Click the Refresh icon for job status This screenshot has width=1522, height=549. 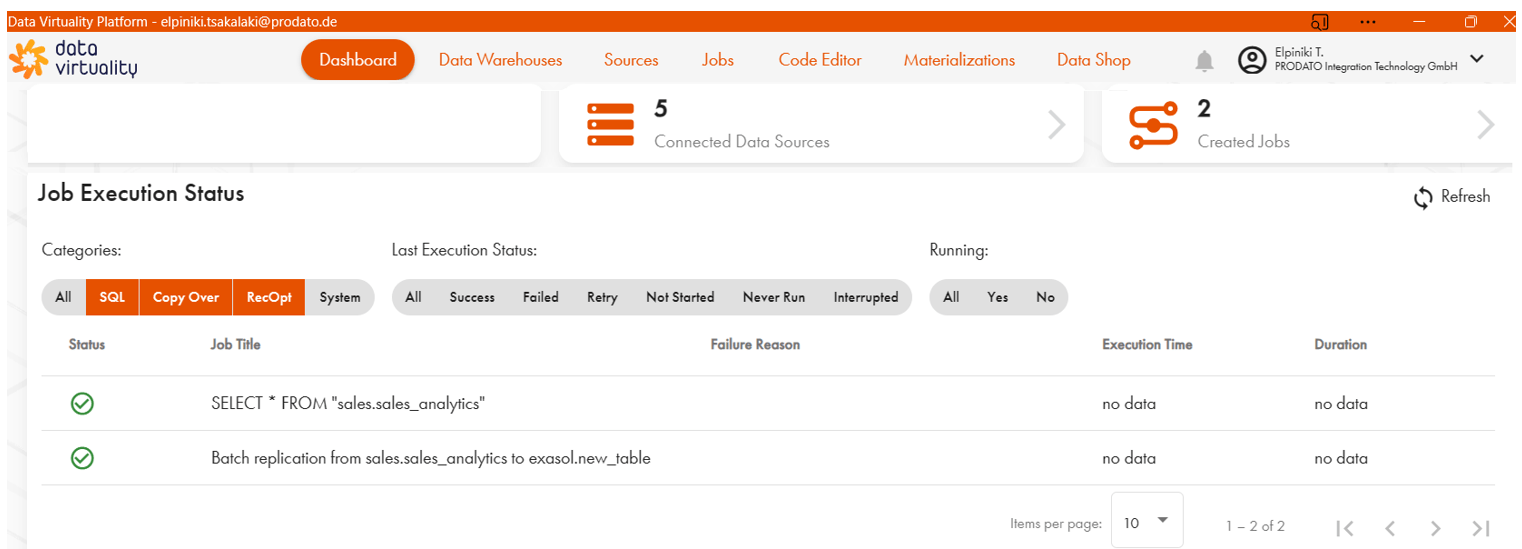[x=1422, y=198]
